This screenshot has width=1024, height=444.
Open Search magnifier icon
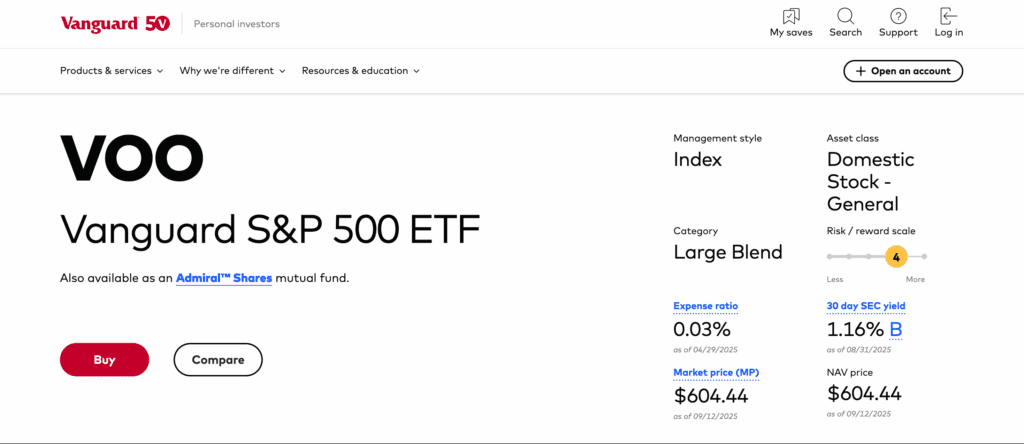point(845,16)
